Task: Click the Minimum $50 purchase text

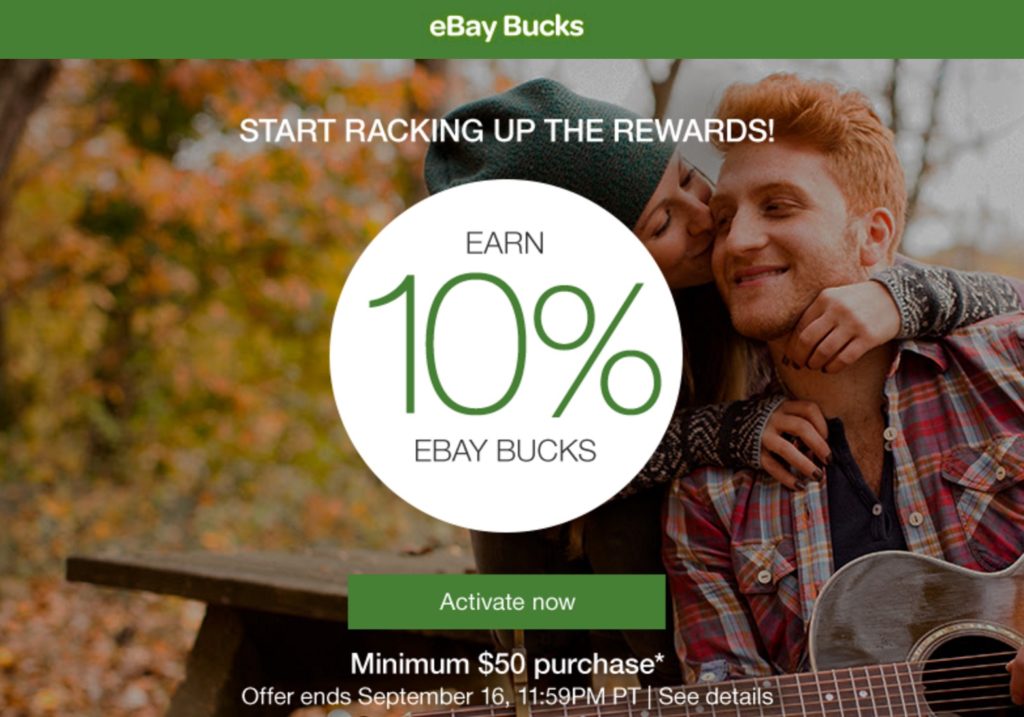Action: click(x=507, y=664)
